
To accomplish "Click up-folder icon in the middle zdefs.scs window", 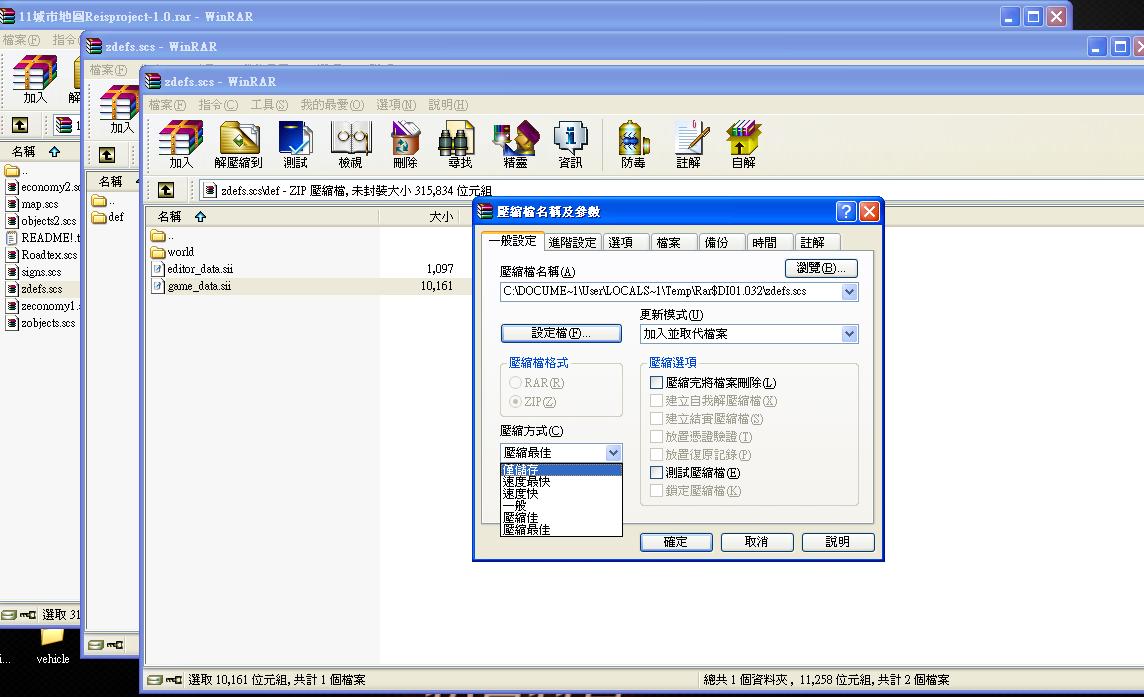I will (x=107, y=155).
